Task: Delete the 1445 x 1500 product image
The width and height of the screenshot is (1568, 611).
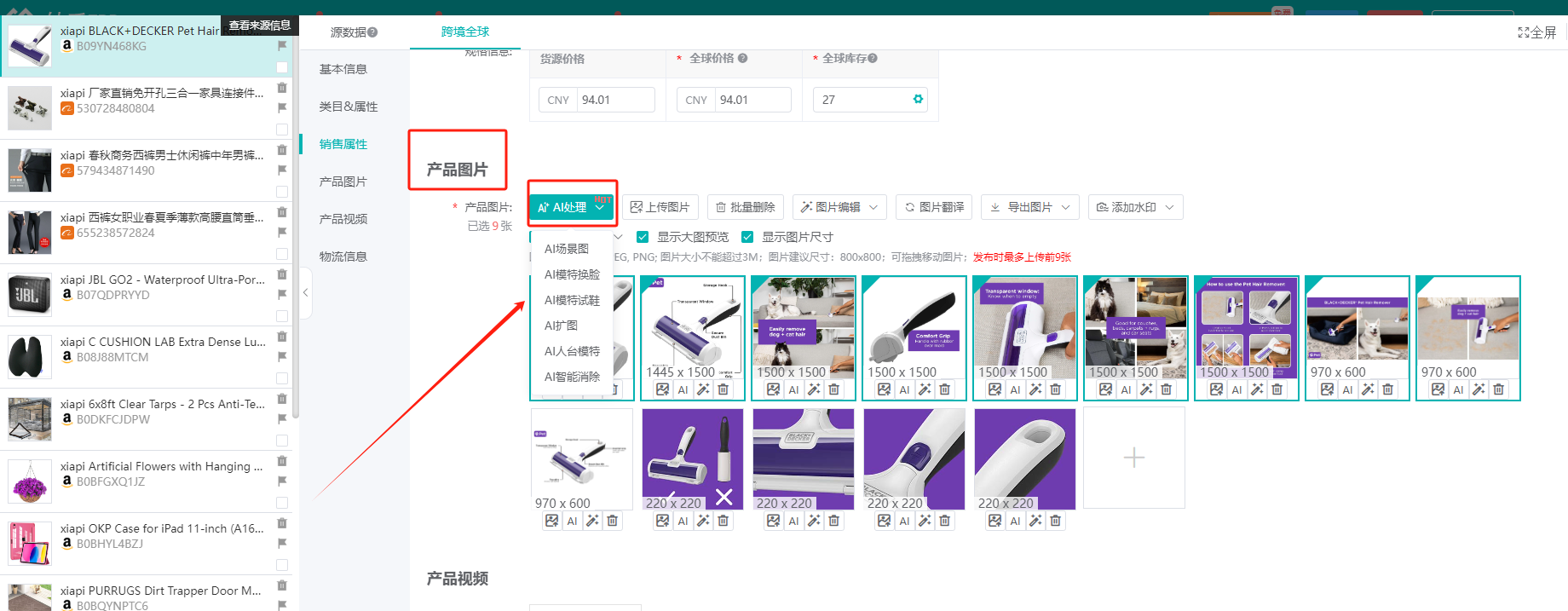Action: coord(723,389)
